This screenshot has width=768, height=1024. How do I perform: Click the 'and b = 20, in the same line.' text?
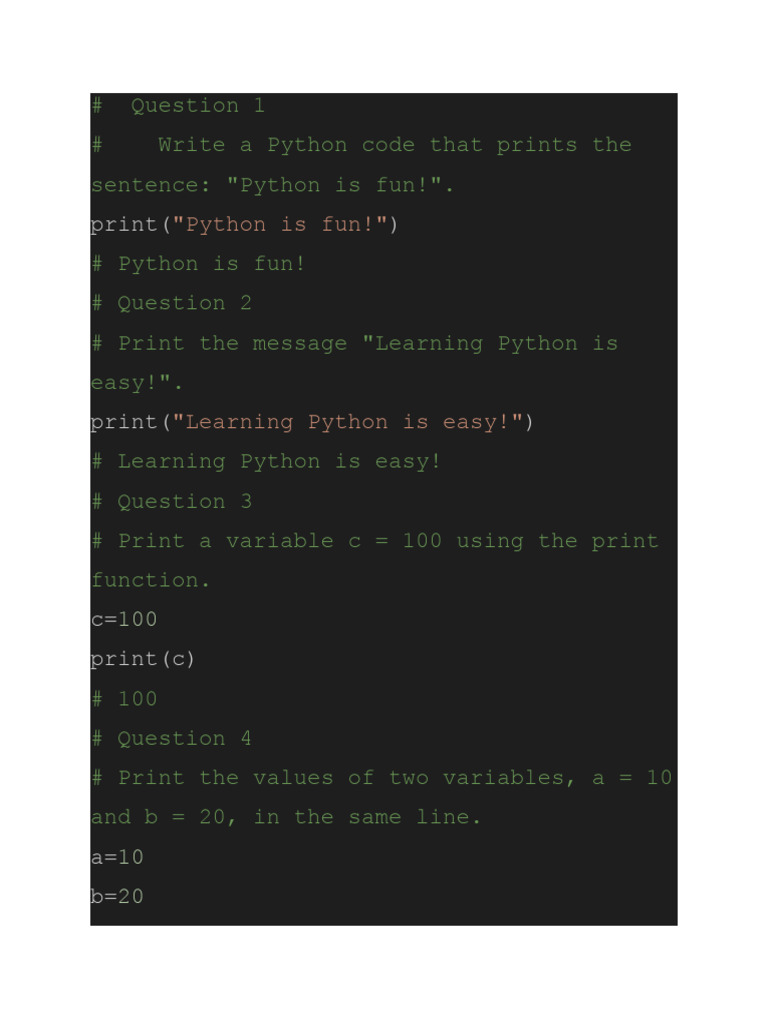click(x=286, y=817)
